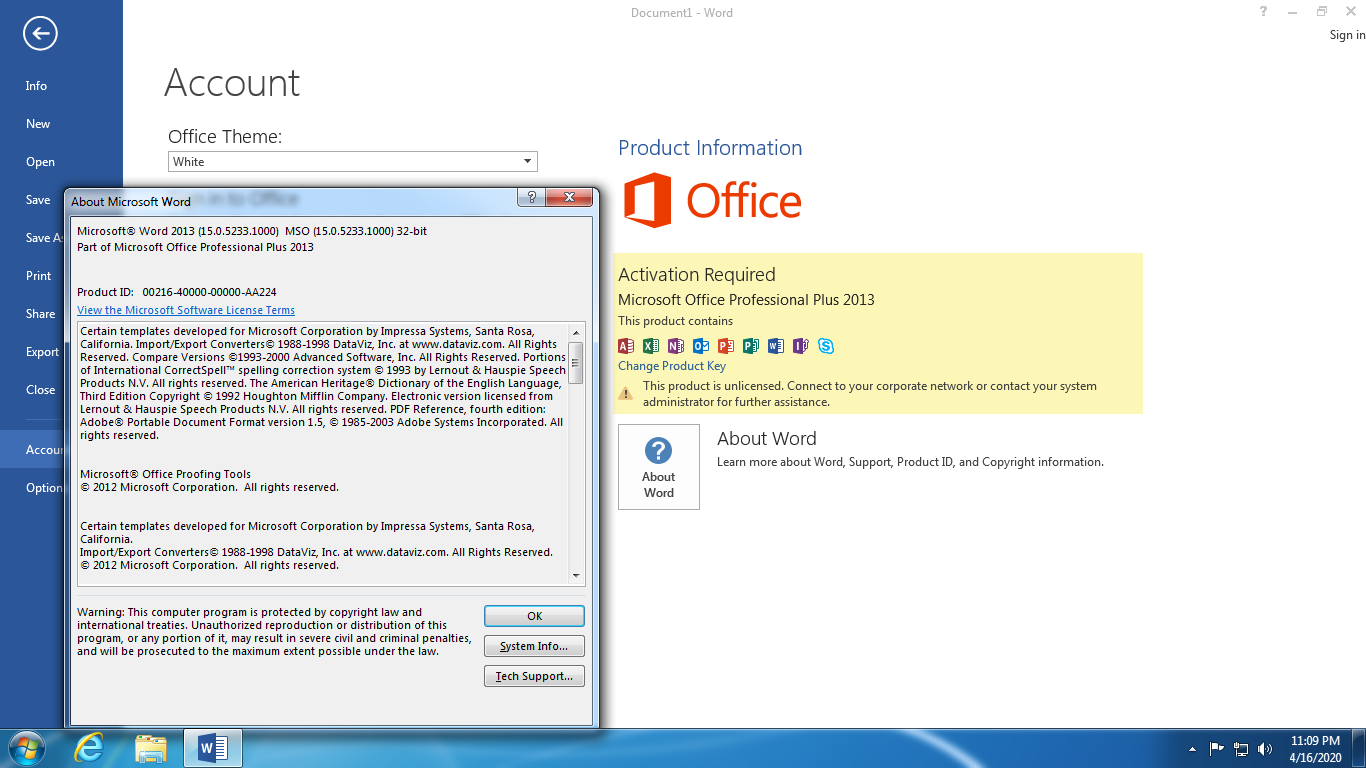Click the Excel app icon
The height and width of the screenshot is (768, 1366).
[x=651, y=346]
